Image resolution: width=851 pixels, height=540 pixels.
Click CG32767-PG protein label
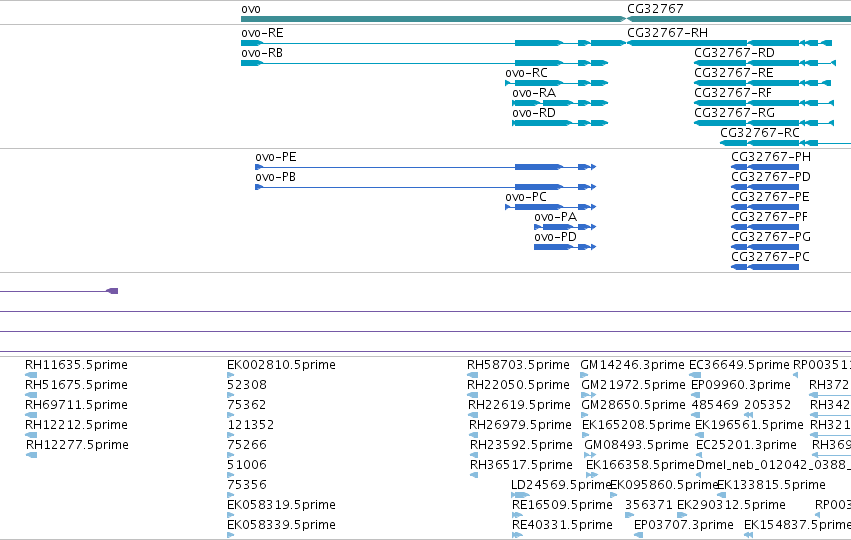771,238
